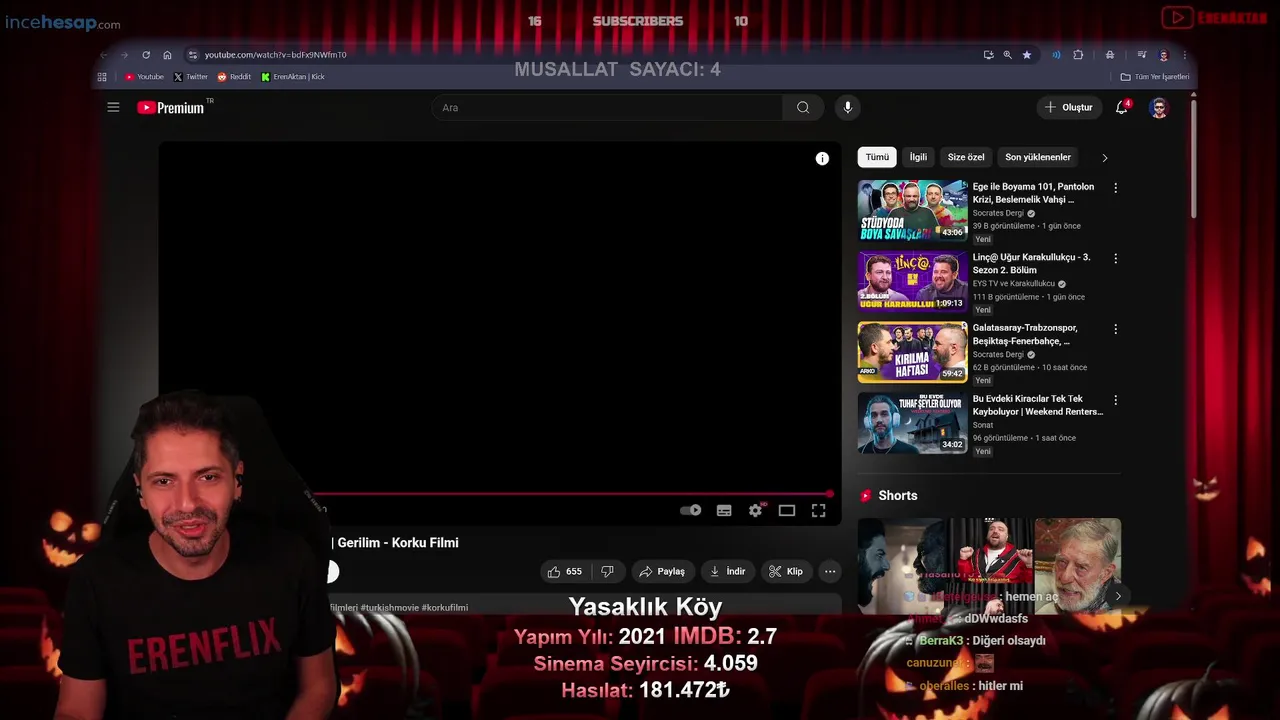Viewport: 1280px width, 720px height.
Task: Click the Oluştur create button
Action: coord(1069,107)
